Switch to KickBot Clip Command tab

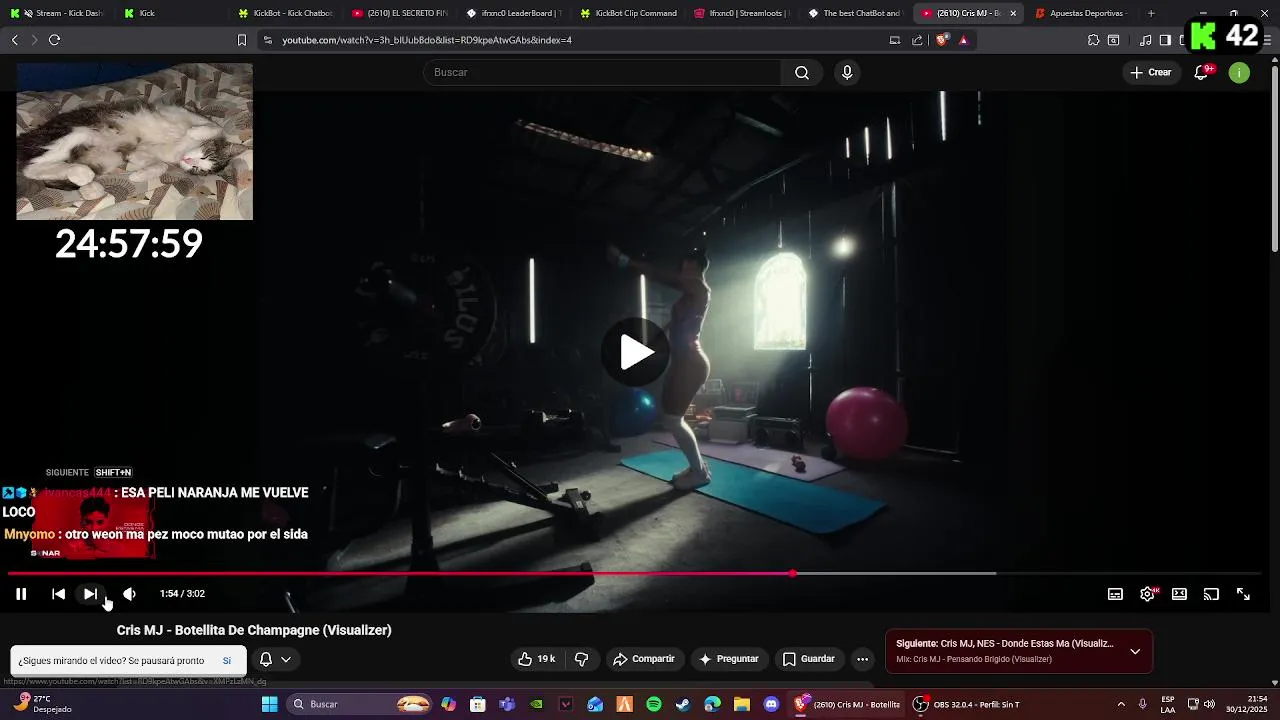click(628, 13)
